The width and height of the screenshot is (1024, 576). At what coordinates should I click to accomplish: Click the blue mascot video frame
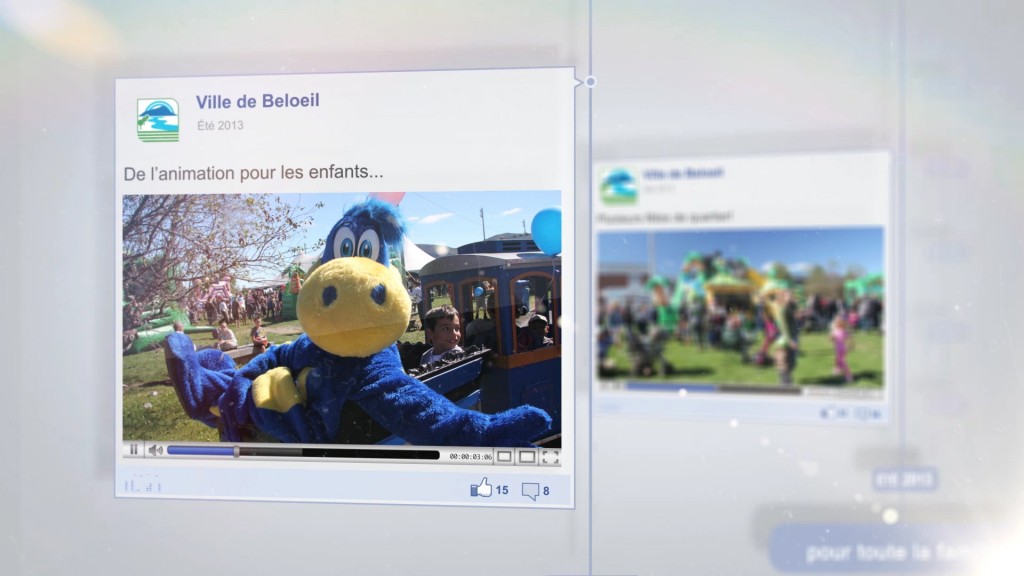click(x=342, y=317)
